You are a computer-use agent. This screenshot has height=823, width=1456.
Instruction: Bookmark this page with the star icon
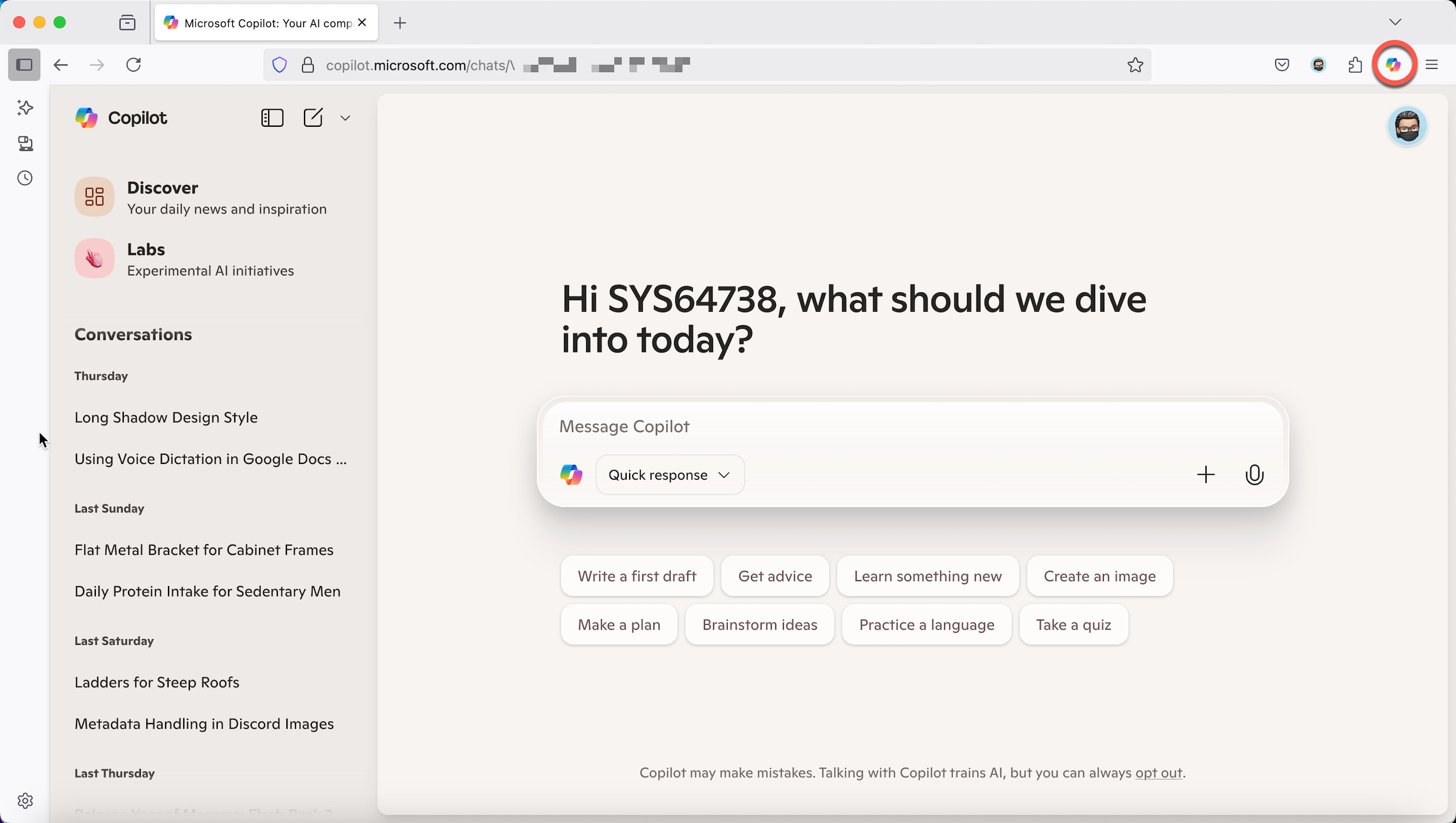(x=1135, y=64)
